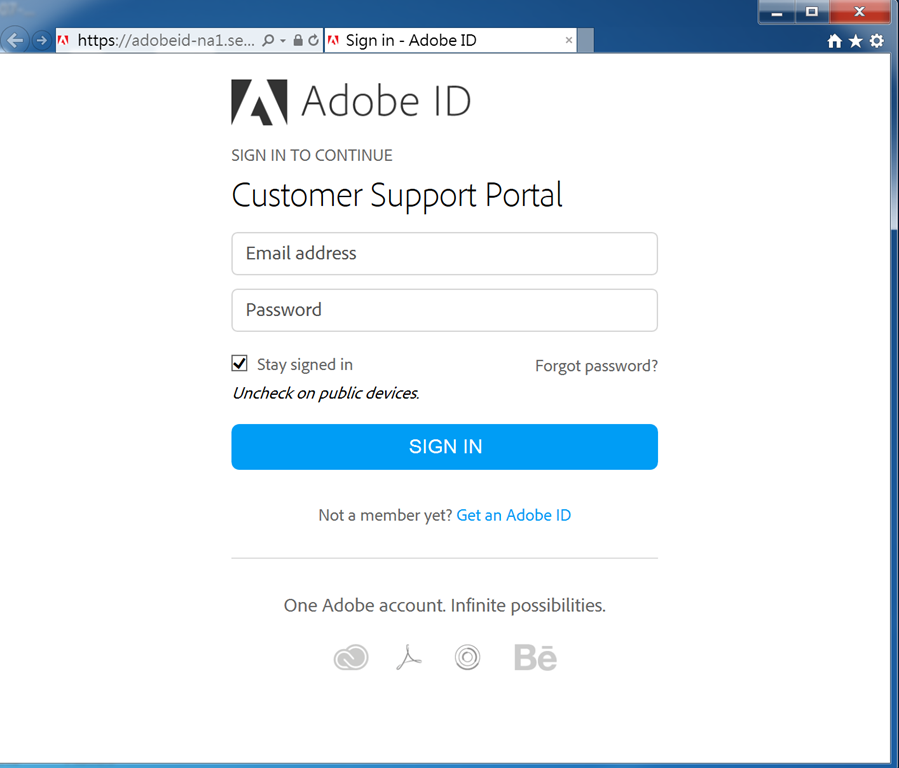Follow the Get an Adobe ID link
The image size is (899, 768).
click(514, 515)
